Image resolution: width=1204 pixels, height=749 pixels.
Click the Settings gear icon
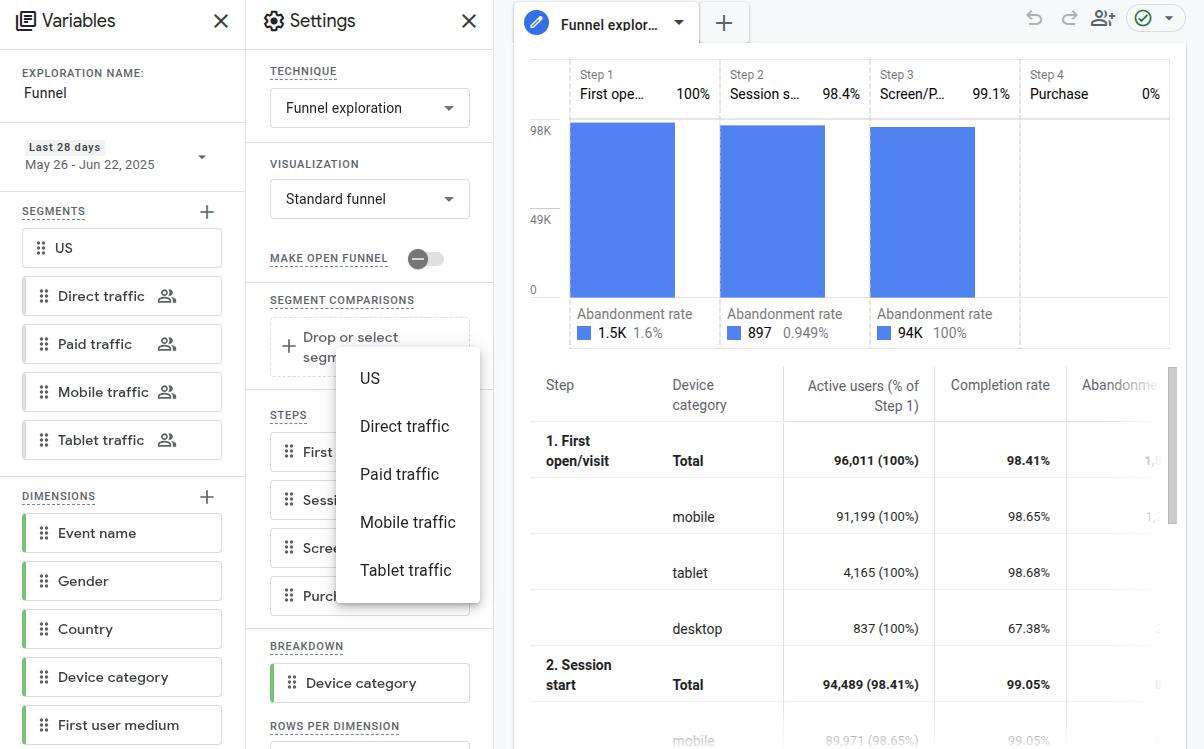point(274,21)
